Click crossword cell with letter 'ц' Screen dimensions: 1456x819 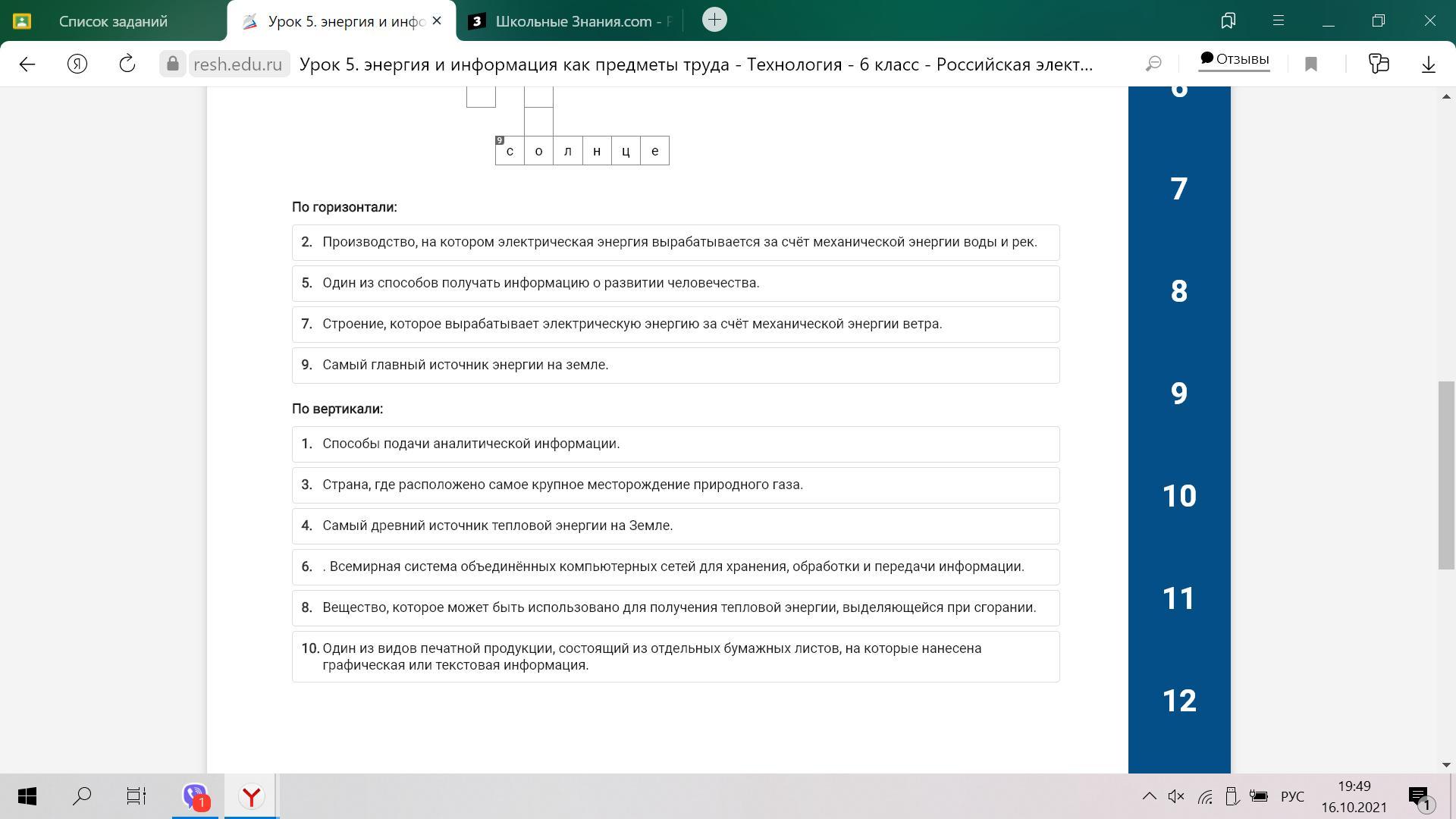(x=626, y=151)
